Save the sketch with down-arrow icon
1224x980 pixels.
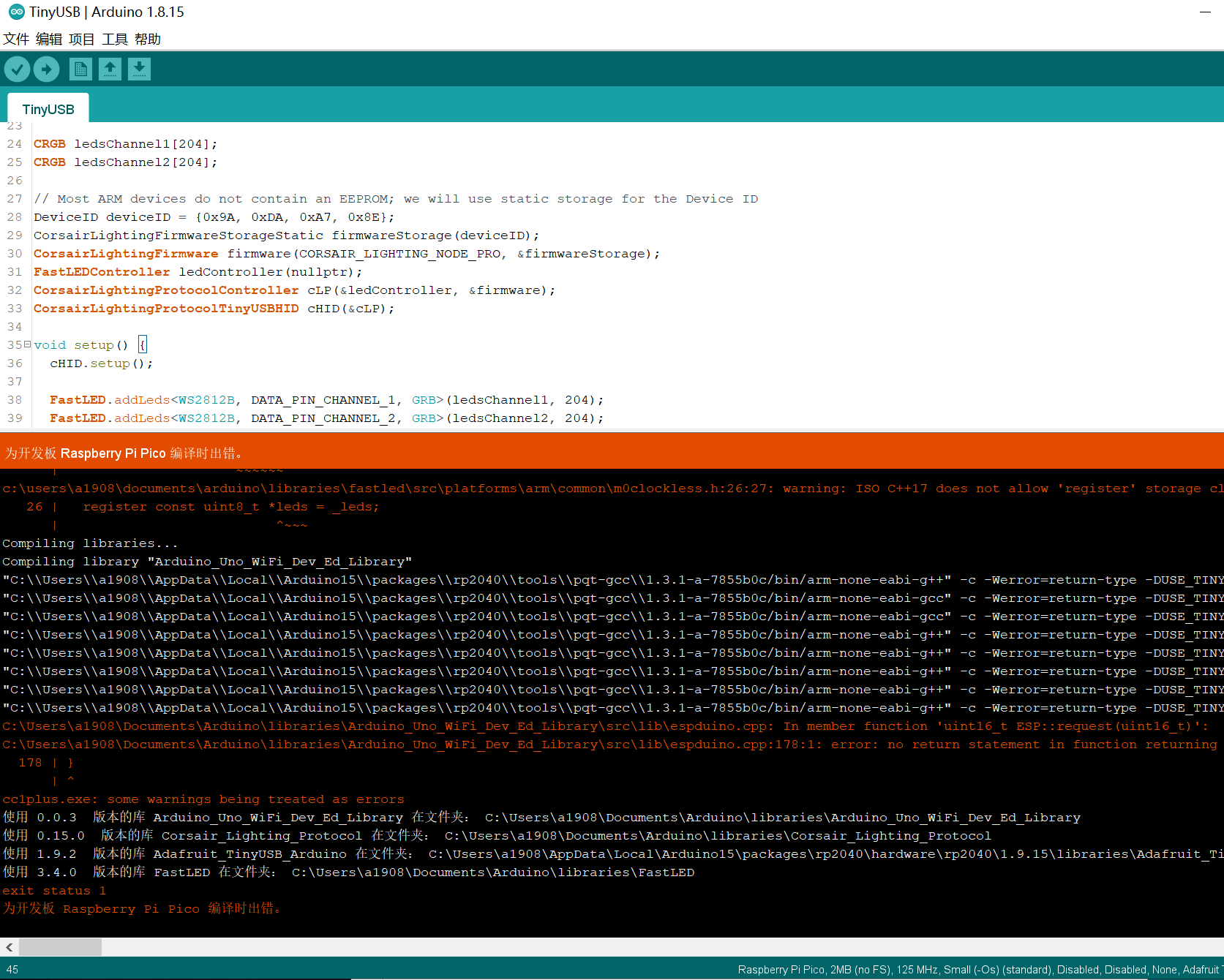click(139, 69)
